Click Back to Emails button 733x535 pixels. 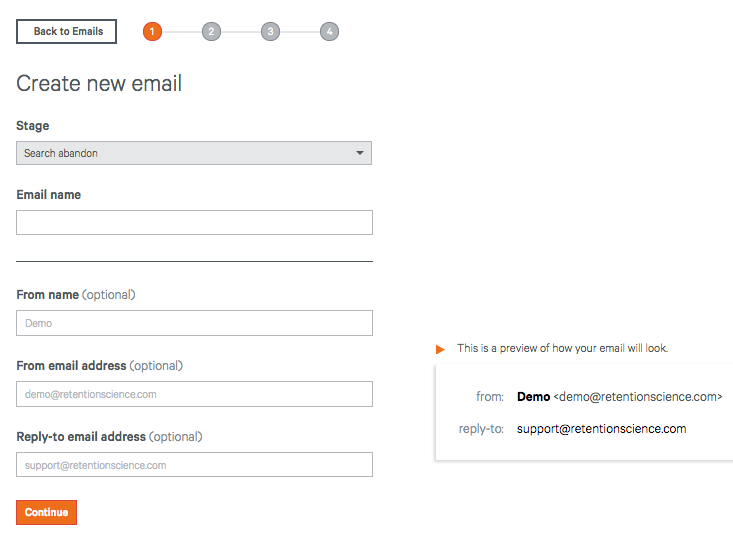click(x=66, y=31)
